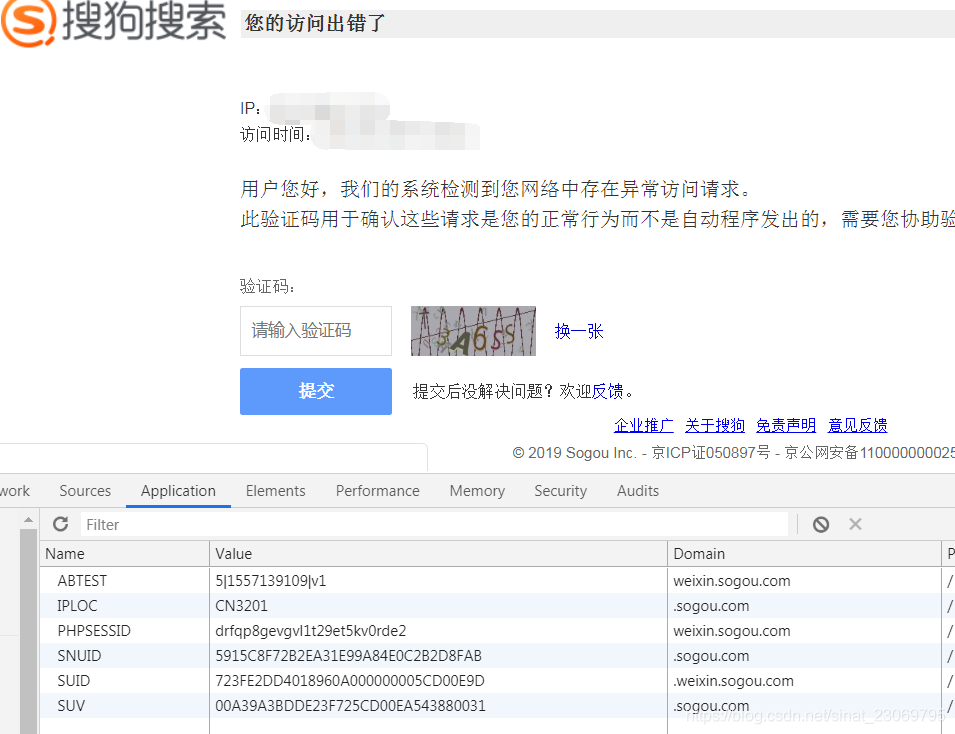Switch to the Sources tab
This screenshot has height=734, width=955.
click(x=85, y=491)
